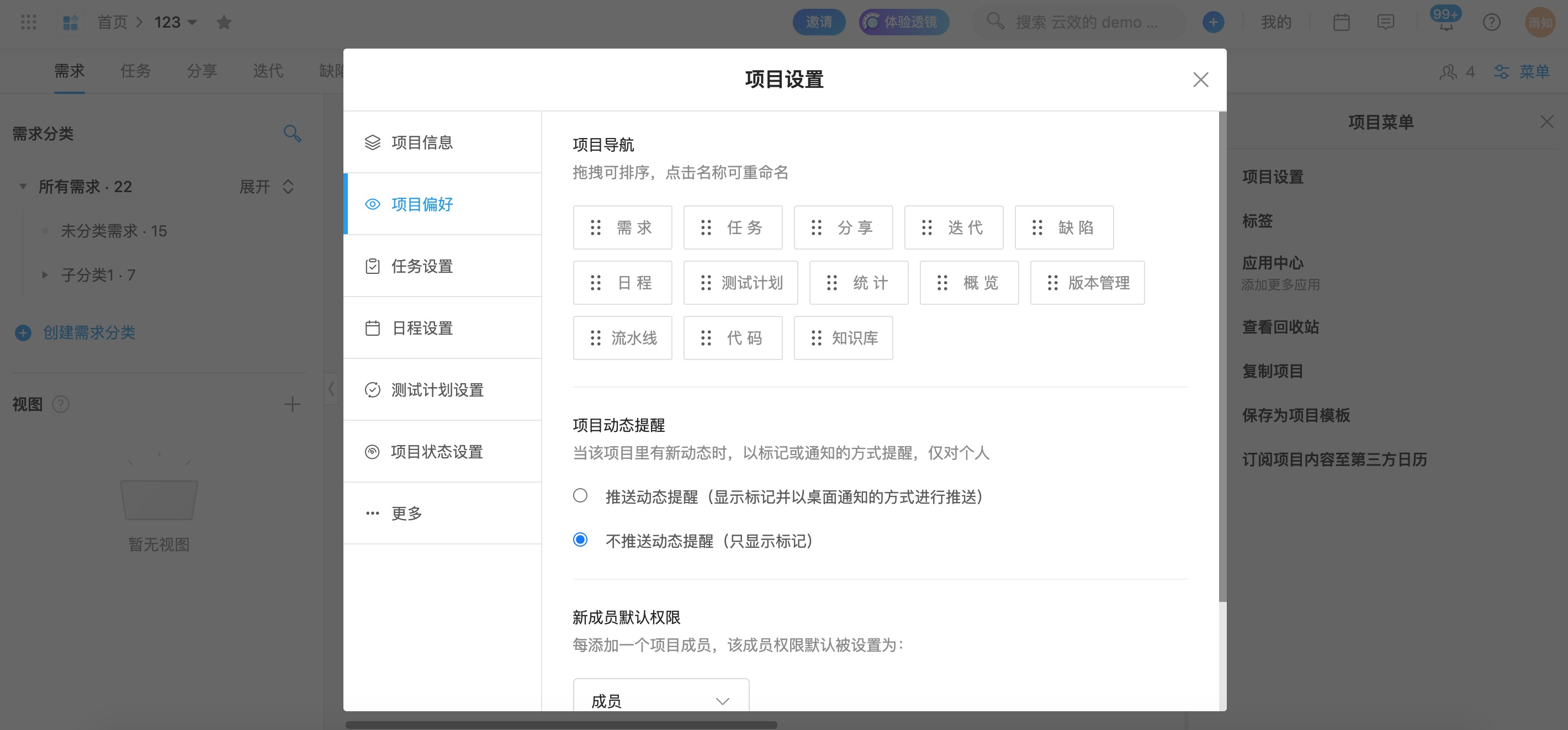This screenshot has width=1568, height=730.
Task: Grab drag handle of 任务 nav item
Action: coord(706,228)
